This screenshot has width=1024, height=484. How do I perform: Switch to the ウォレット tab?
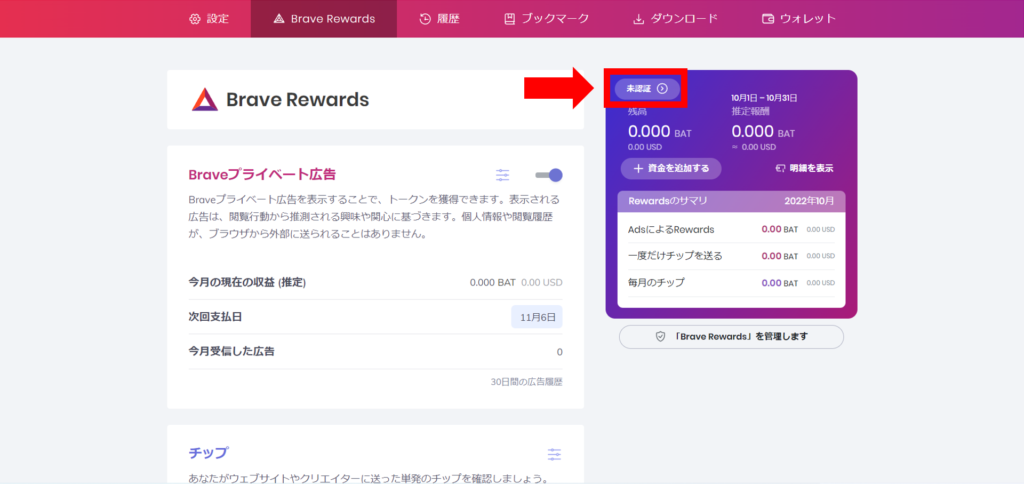799,18
